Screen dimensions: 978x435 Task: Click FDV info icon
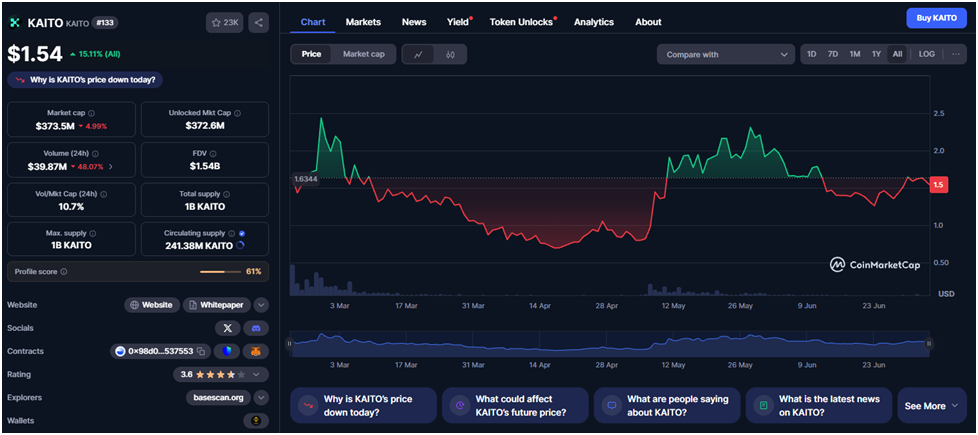click(x=213, y=154)
